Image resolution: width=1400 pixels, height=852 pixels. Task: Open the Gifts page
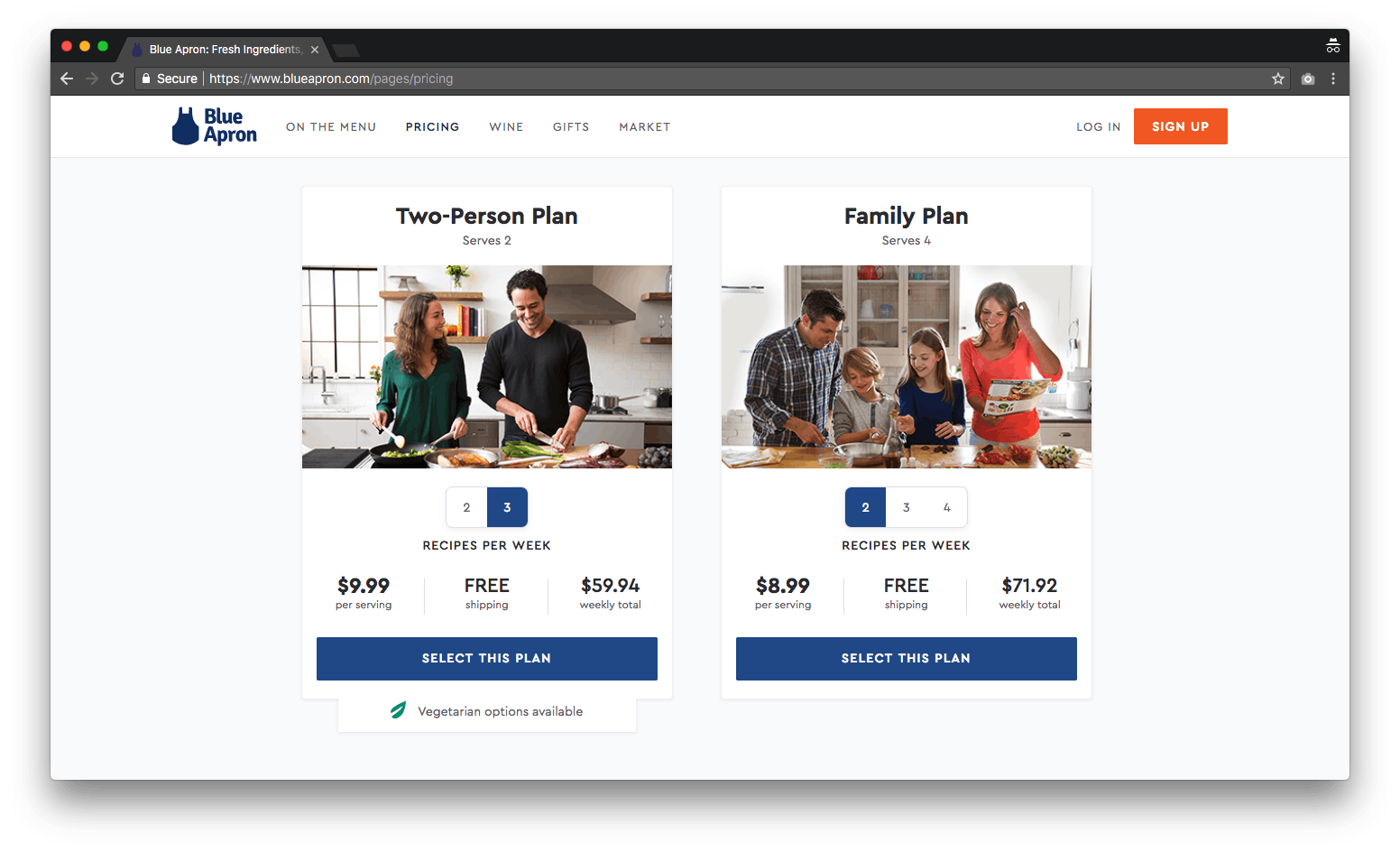click(x=571, y=127)
